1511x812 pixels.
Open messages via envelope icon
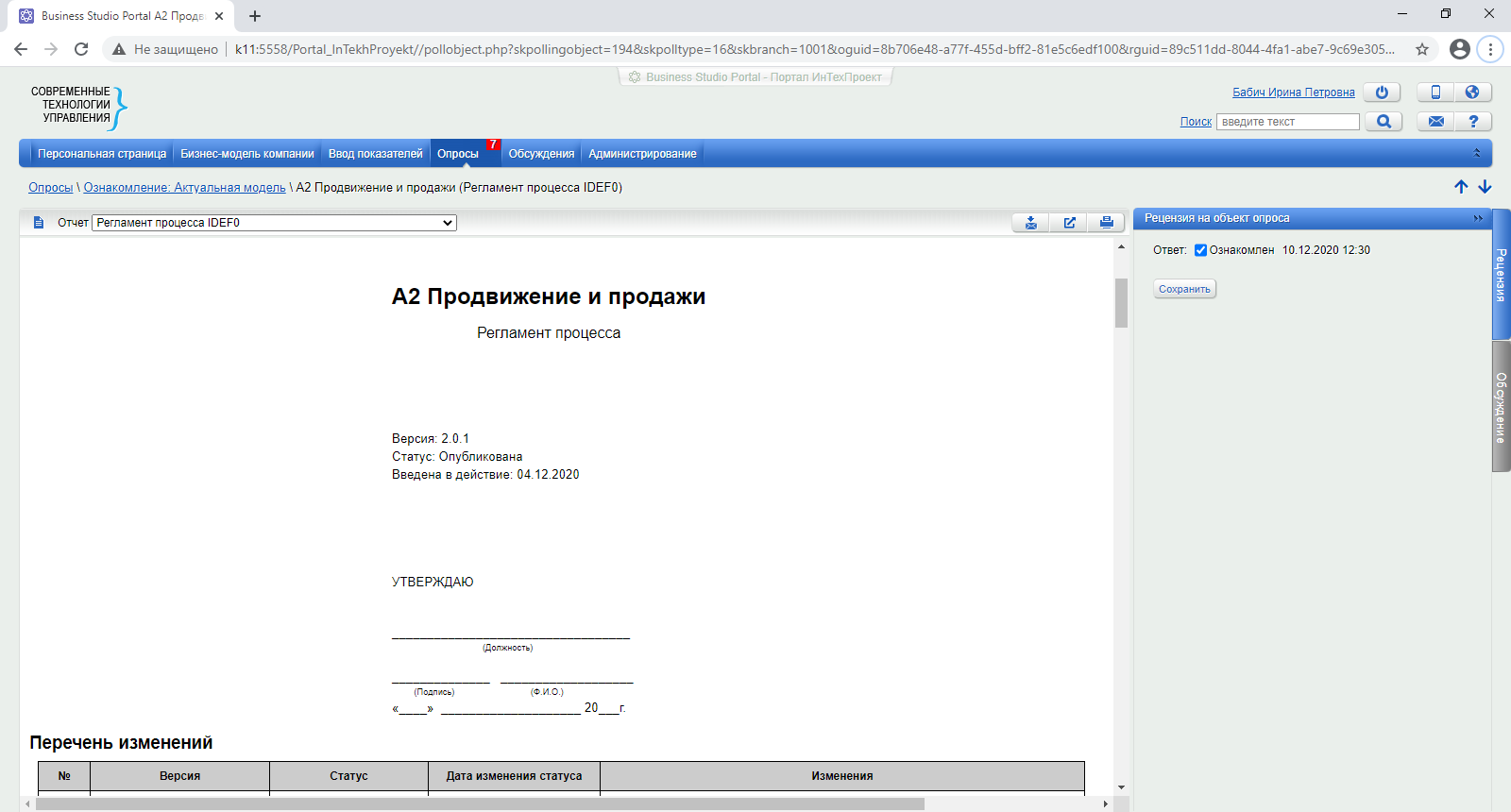[1435, 122]
